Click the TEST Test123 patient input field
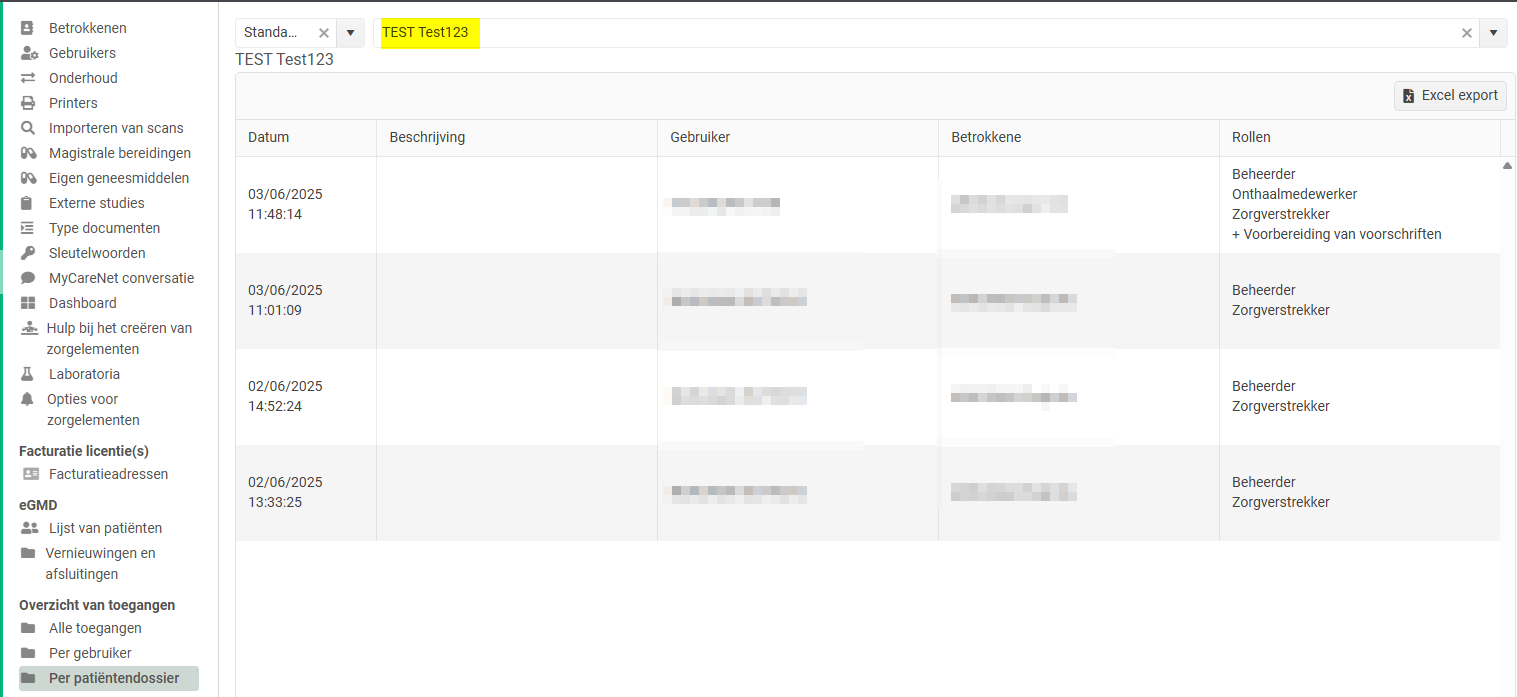 (x=900, y=33)
